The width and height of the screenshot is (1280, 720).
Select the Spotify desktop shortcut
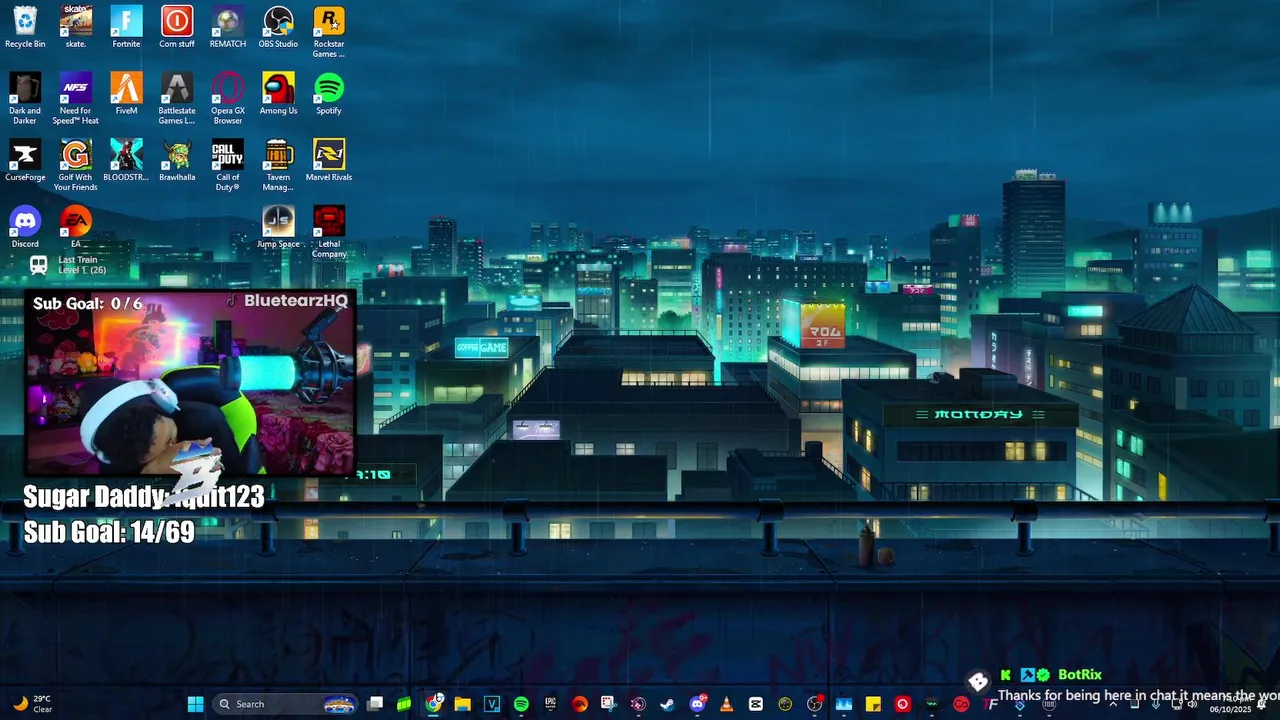[x=329, y=94]
